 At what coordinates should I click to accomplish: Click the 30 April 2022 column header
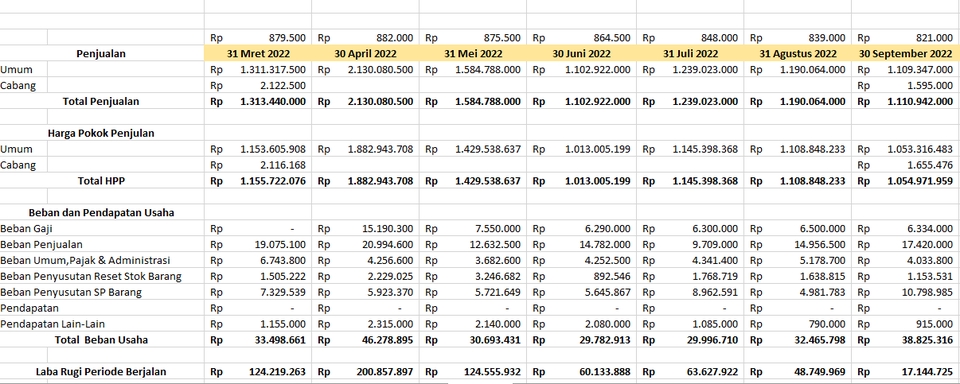366,54
